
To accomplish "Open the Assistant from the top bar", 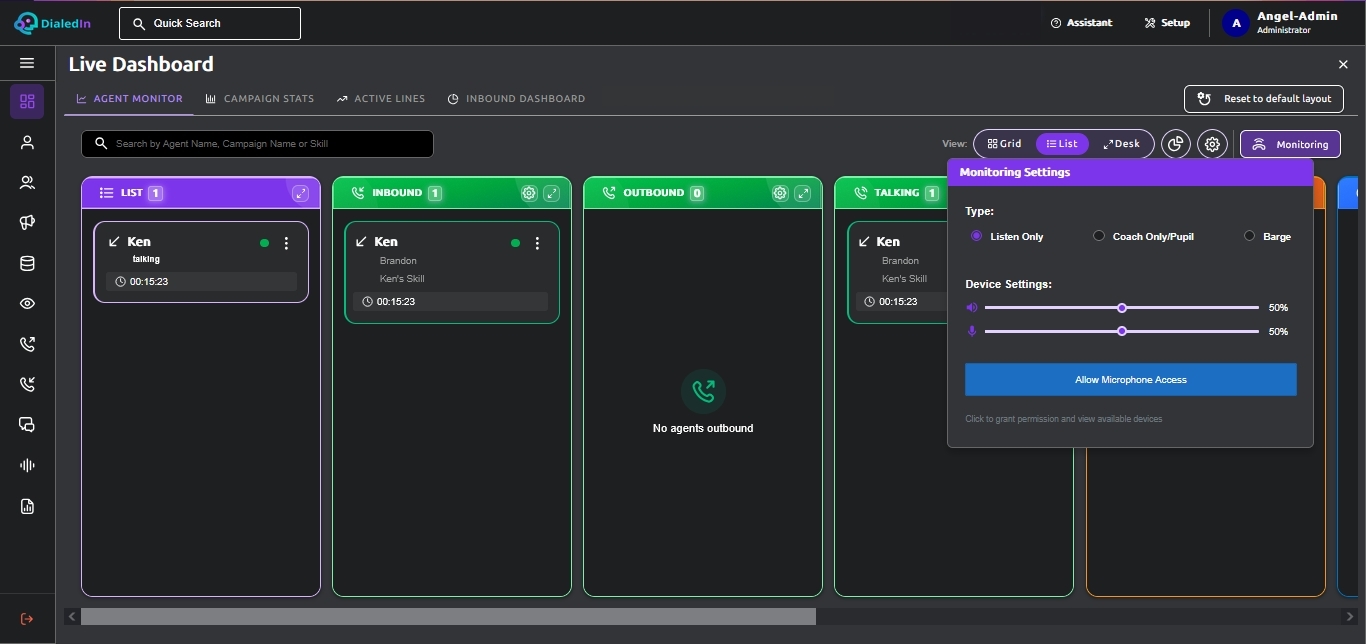I will coord(1081,22).
